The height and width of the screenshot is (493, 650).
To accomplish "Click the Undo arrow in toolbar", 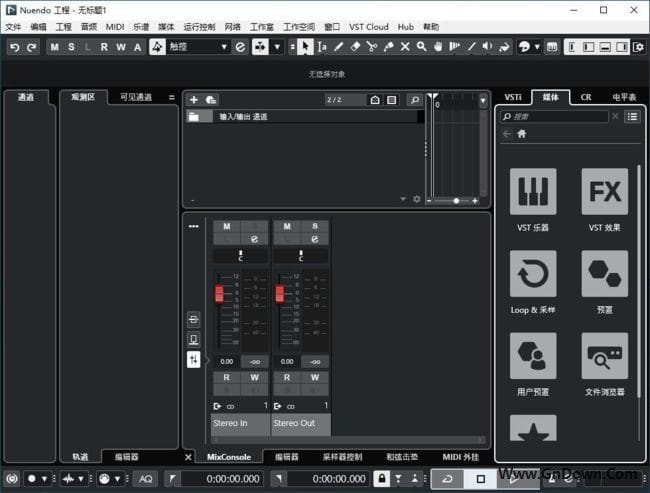I will (x=15, y=47).
